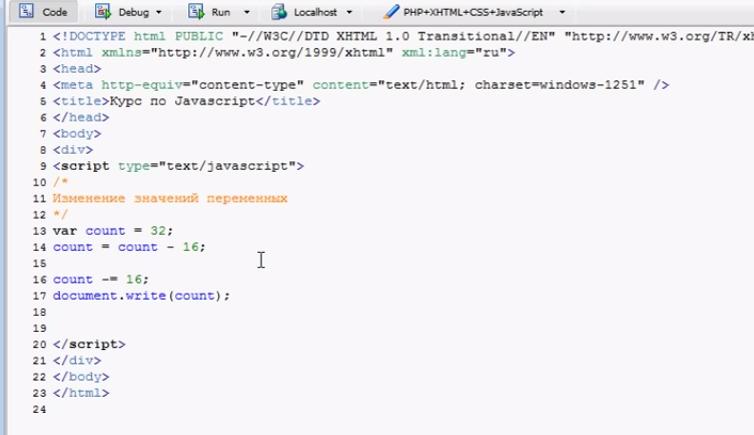Click 'var count = 32;' line
The width and height of the screenshot is (754, 435).
(113, 231)
